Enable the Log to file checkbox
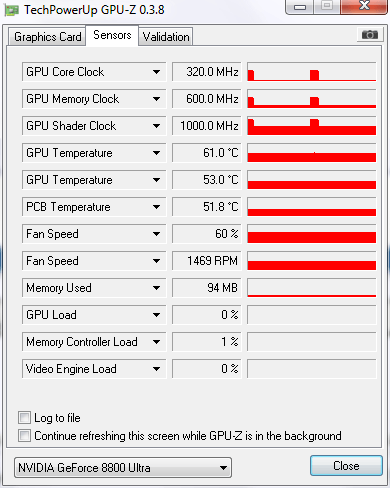This screenshot has width=390, height=488. 24,418
